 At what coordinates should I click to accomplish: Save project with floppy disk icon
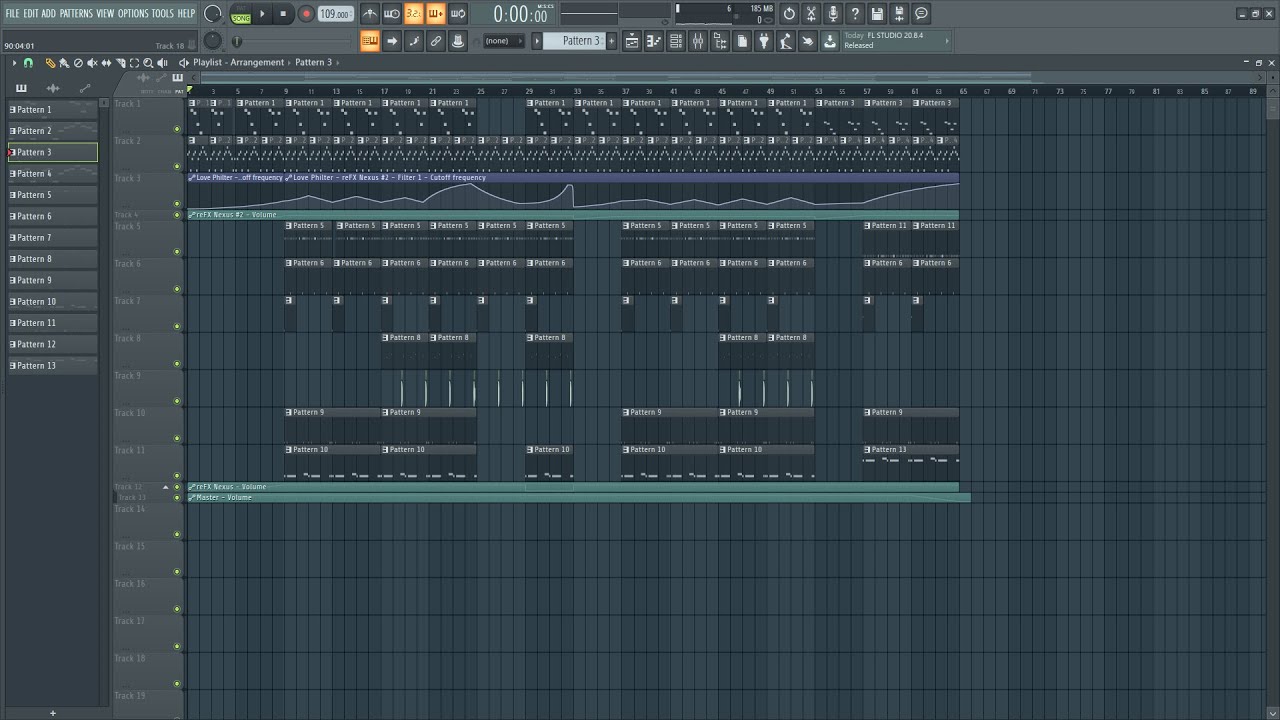[x=877, y=14]
